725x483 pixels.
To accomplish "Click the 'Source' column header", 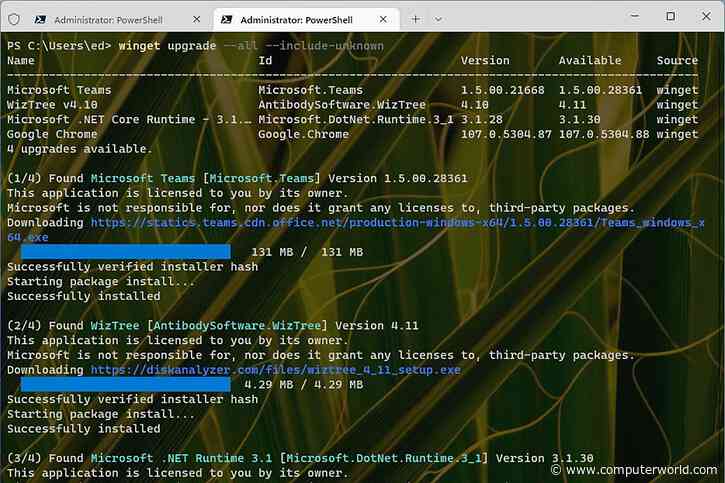I will 677,61.
